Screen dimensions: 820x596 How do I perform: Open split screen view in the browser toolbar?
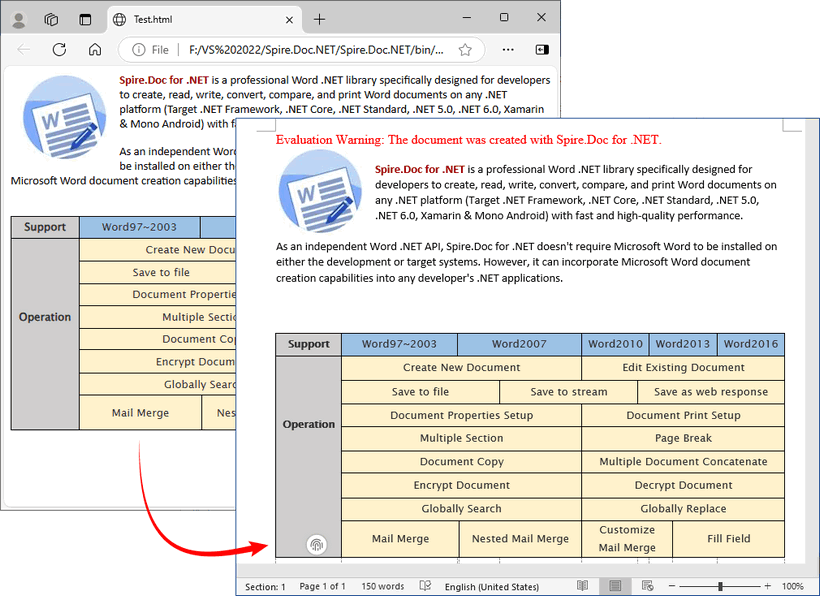point(540,49)
